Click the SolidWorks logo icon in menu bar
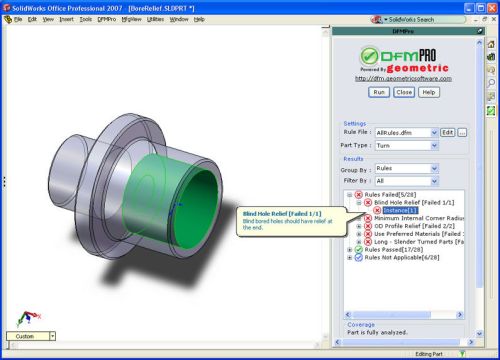This screenshot has height=360, width=500. click(x=8, y=19)
